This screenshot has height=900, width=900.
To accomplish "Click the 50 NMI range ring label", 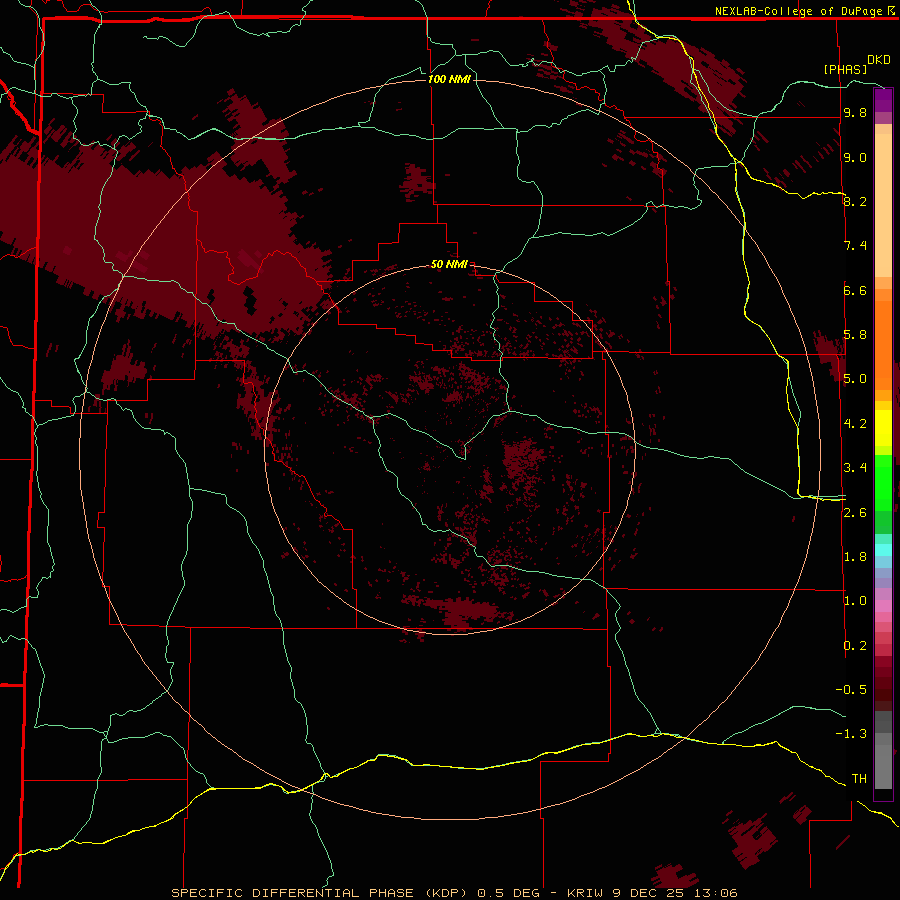I will pos(449,264).
